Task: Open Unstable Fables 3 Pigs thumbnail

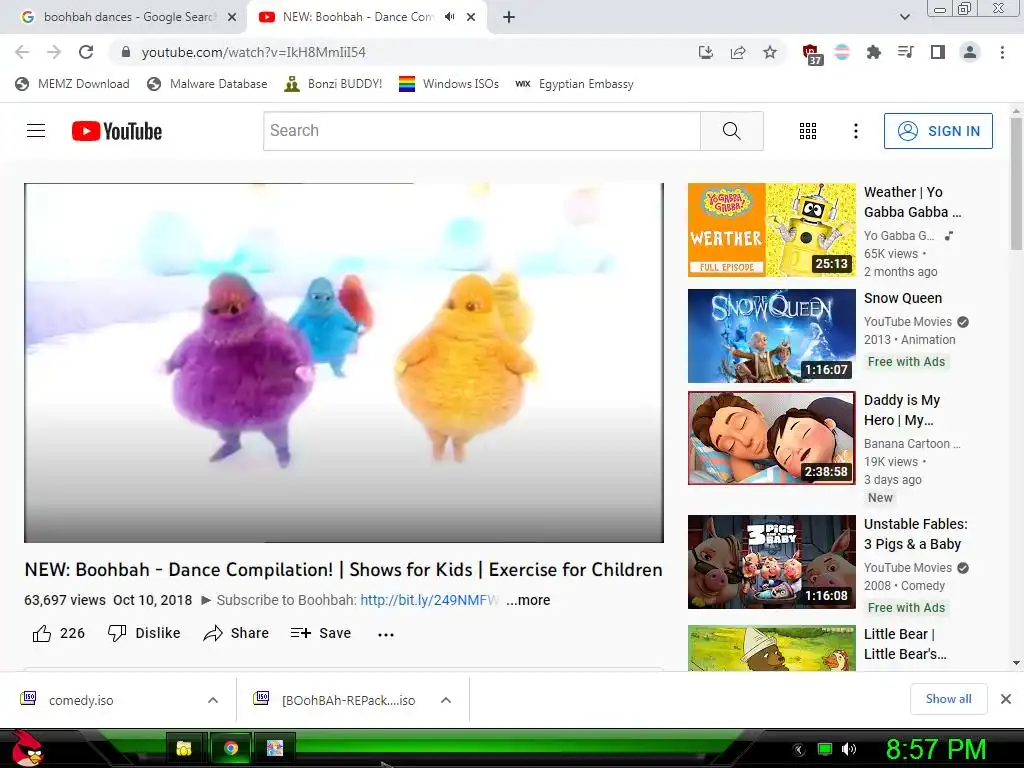Action: coord(771,562)
